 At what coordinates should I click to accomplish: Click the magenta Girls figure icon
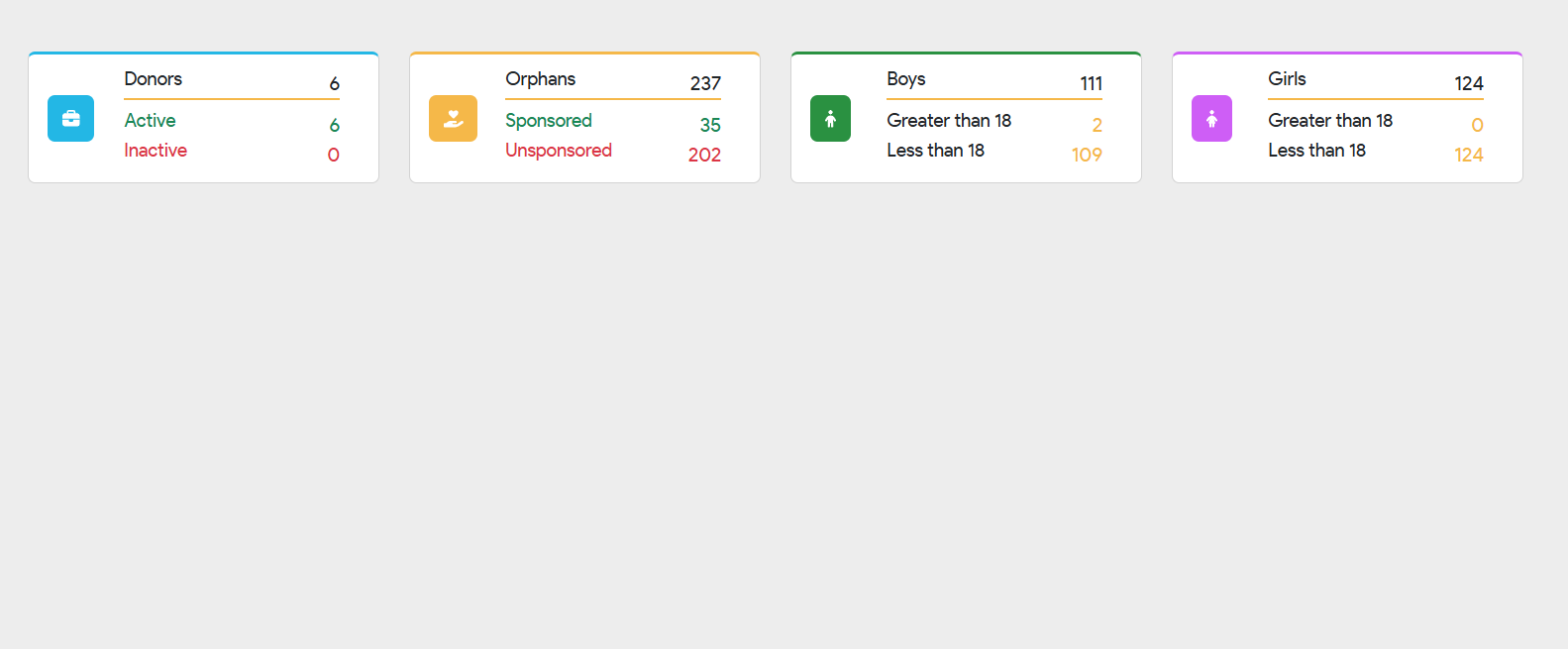point(1211,118)
